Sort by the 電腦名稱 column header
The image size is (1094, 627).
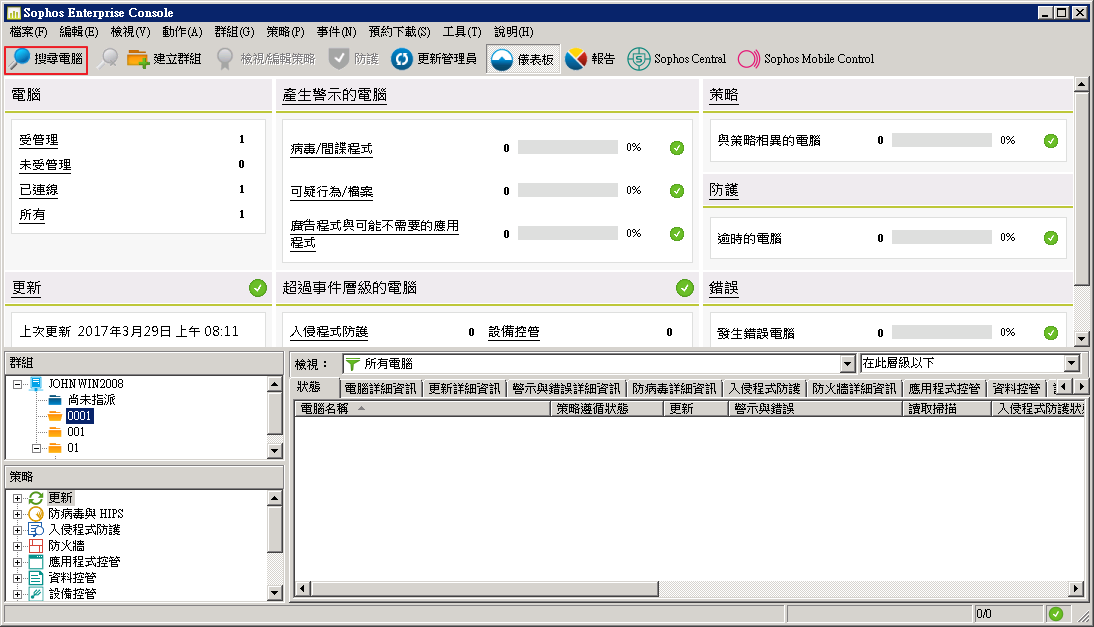pyautogui.click(x=422, y=409)
